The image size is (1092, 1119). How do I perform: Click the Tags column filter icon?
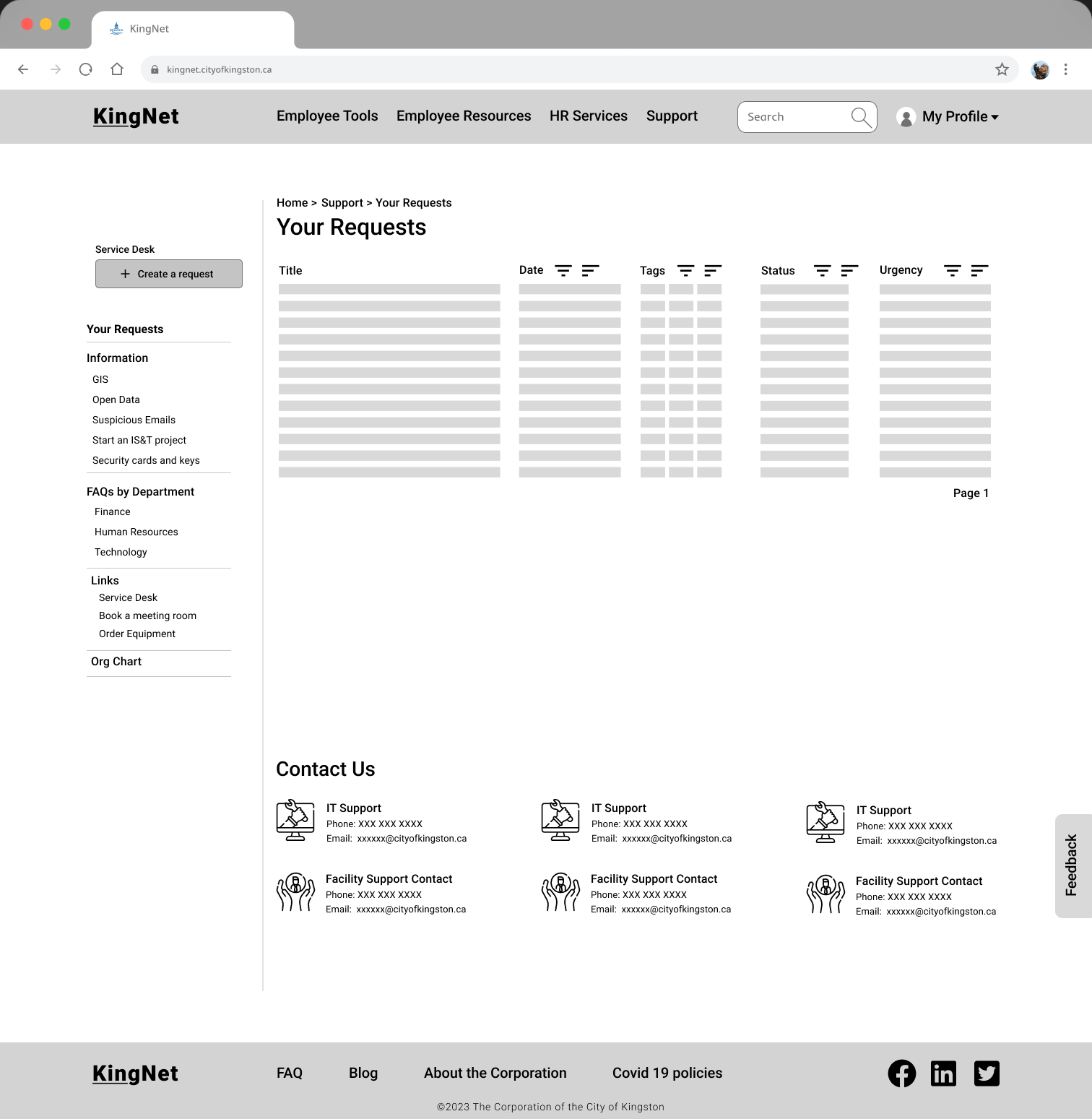[x=685, y=270]
